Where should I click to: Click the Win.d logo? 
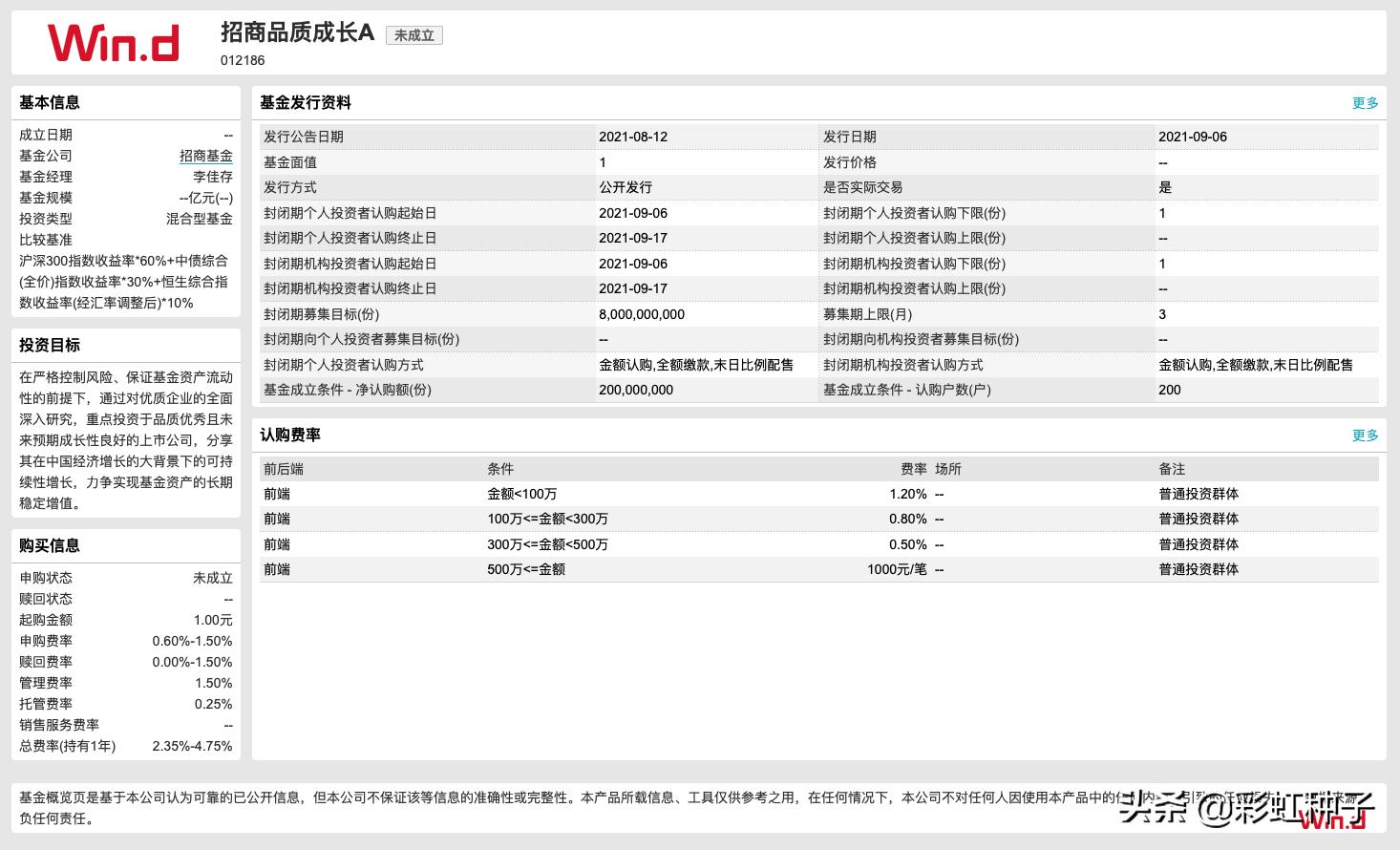click(114, 42)
